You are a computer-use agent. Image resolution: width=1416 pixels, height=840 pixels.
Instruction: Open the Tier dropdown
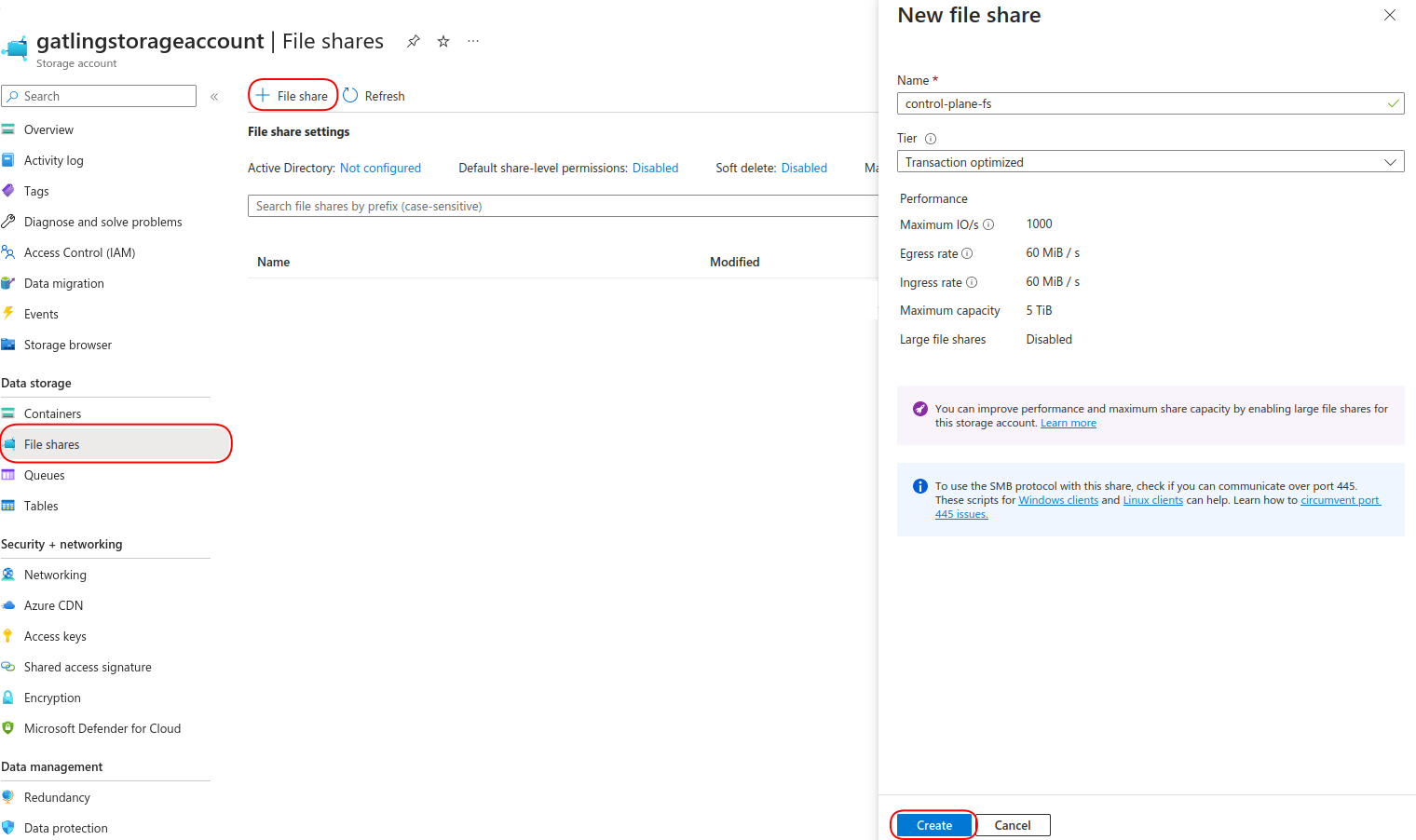(1150, 162)
